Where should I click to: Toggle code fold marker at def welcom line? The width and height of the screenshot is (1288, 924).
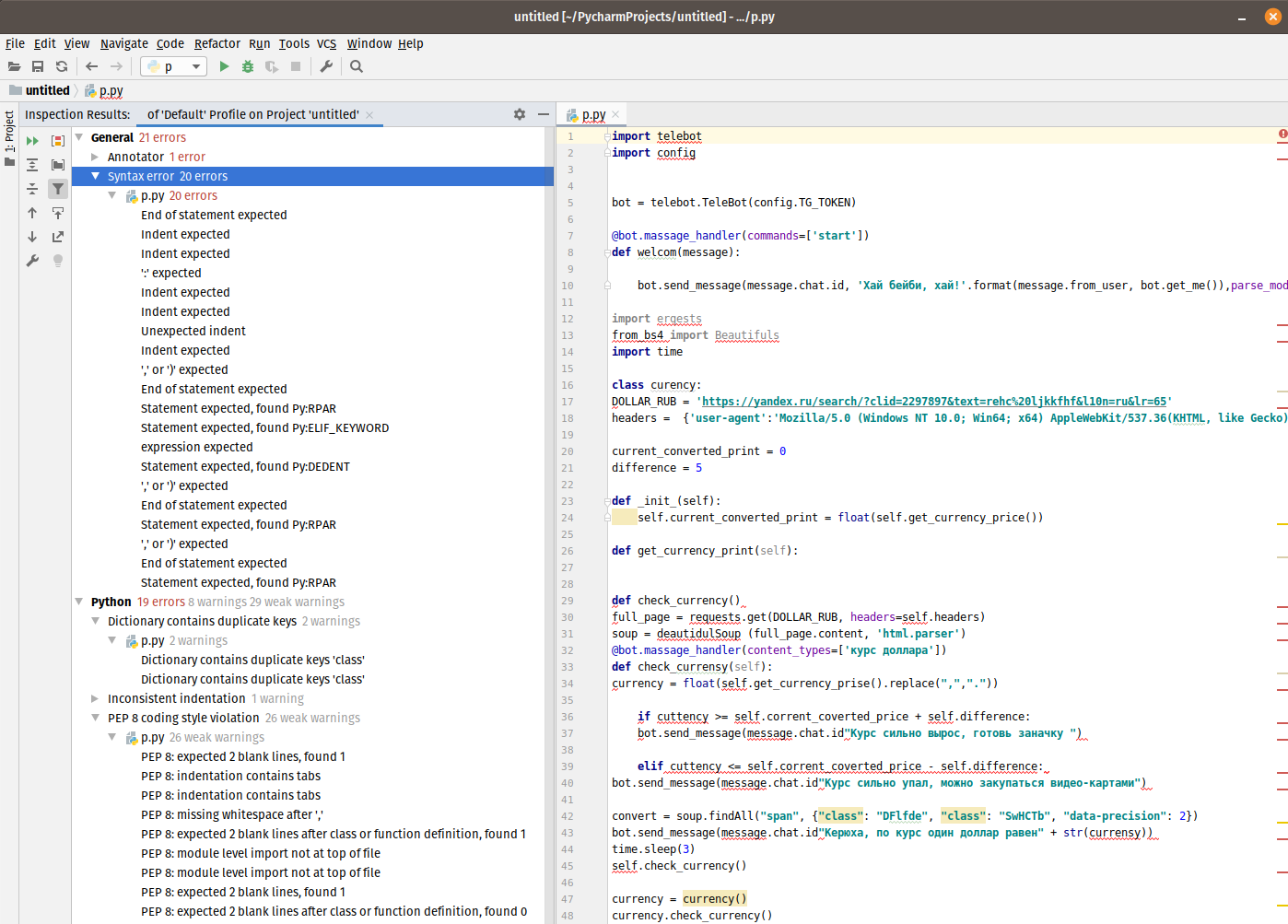607,252
